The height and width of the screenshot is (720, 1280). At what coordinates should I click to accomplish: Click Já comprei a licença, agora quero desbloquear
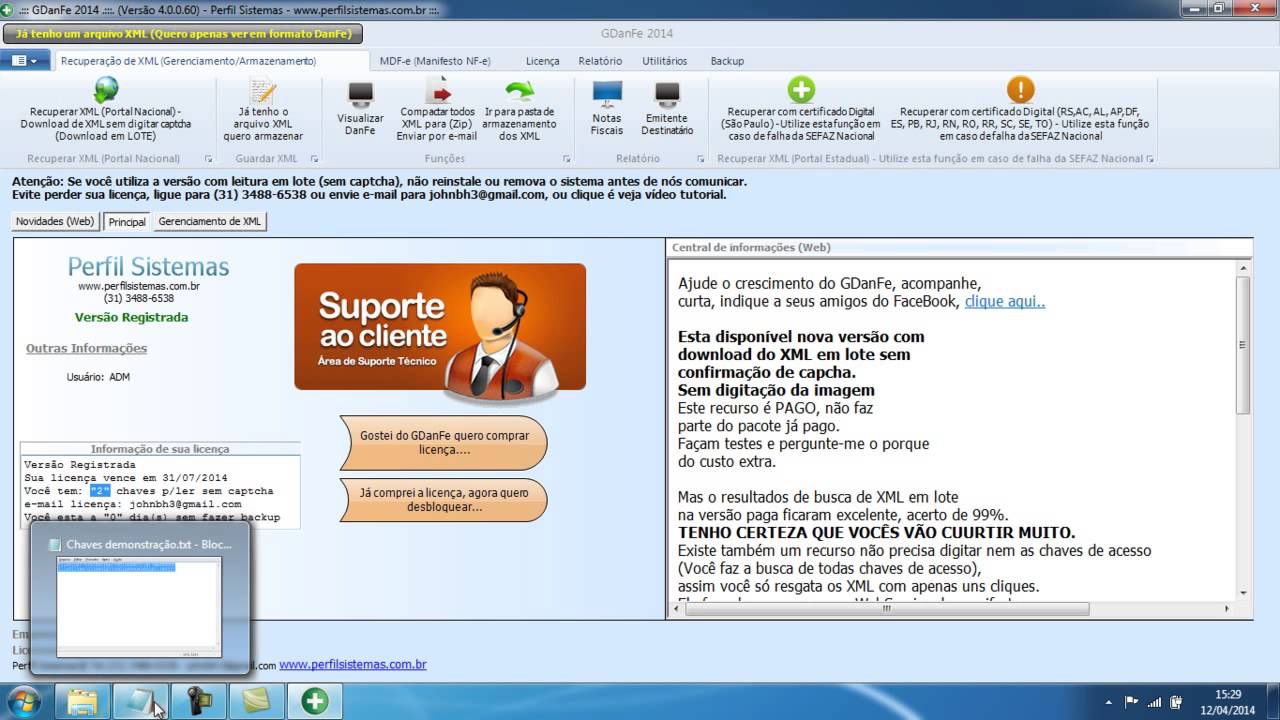[x=443, y=500]
